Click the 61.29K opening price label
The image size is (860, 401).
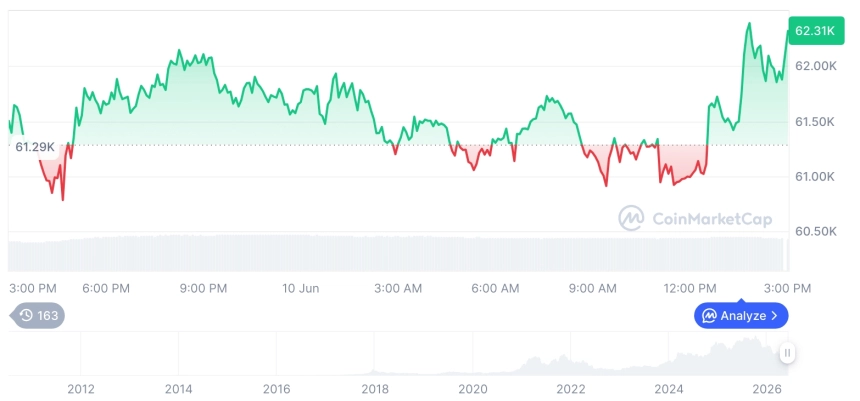[35, 147]
